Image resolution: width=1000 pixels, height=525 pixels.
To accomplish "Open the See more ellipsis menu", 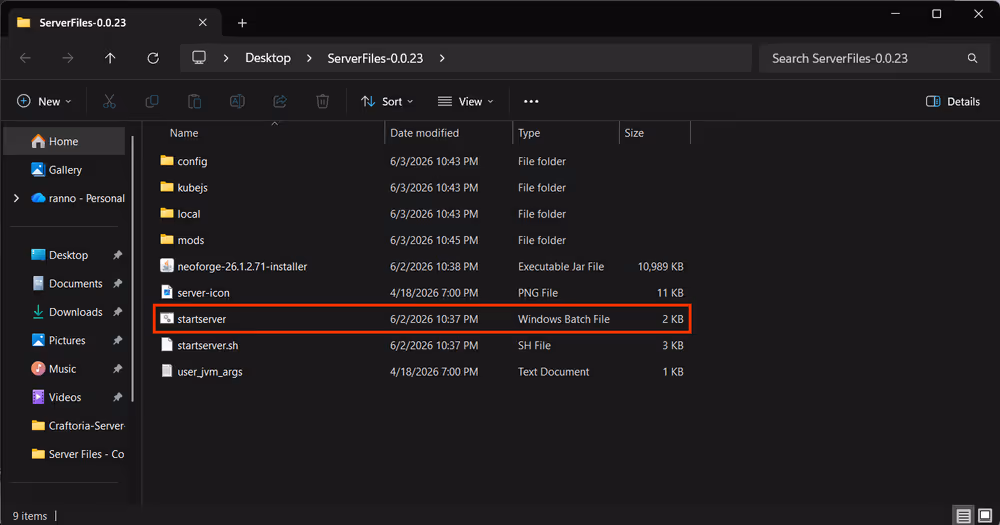I will (x=531, y=101).
